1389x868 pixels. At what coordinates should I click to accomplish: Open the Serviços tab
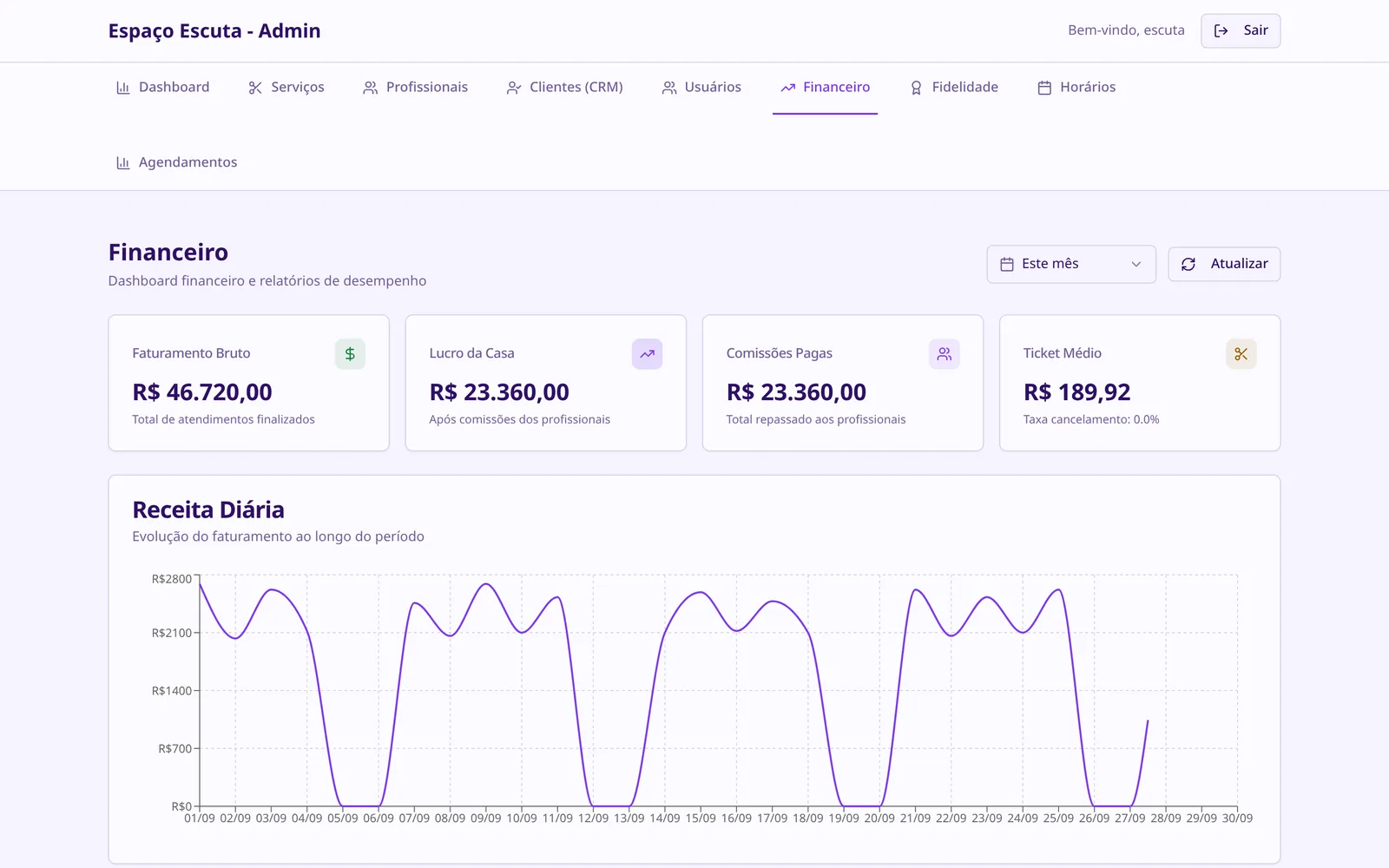pos(286,88)
